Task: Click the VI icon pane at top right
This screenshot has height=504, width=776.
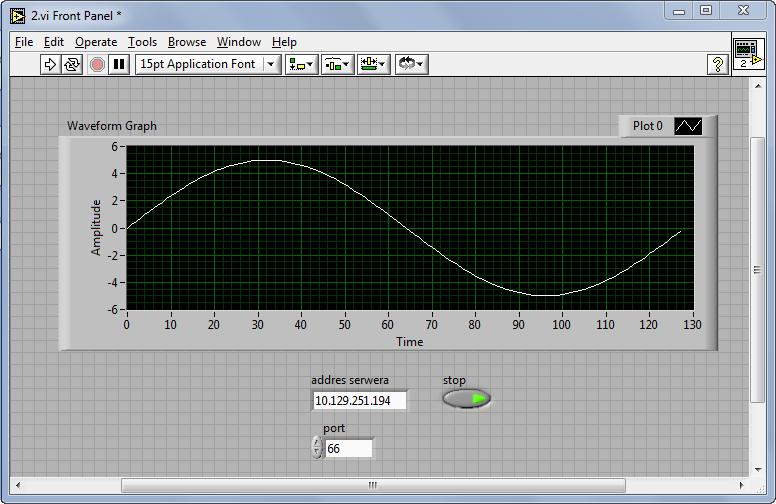Action: coord(748,53)
